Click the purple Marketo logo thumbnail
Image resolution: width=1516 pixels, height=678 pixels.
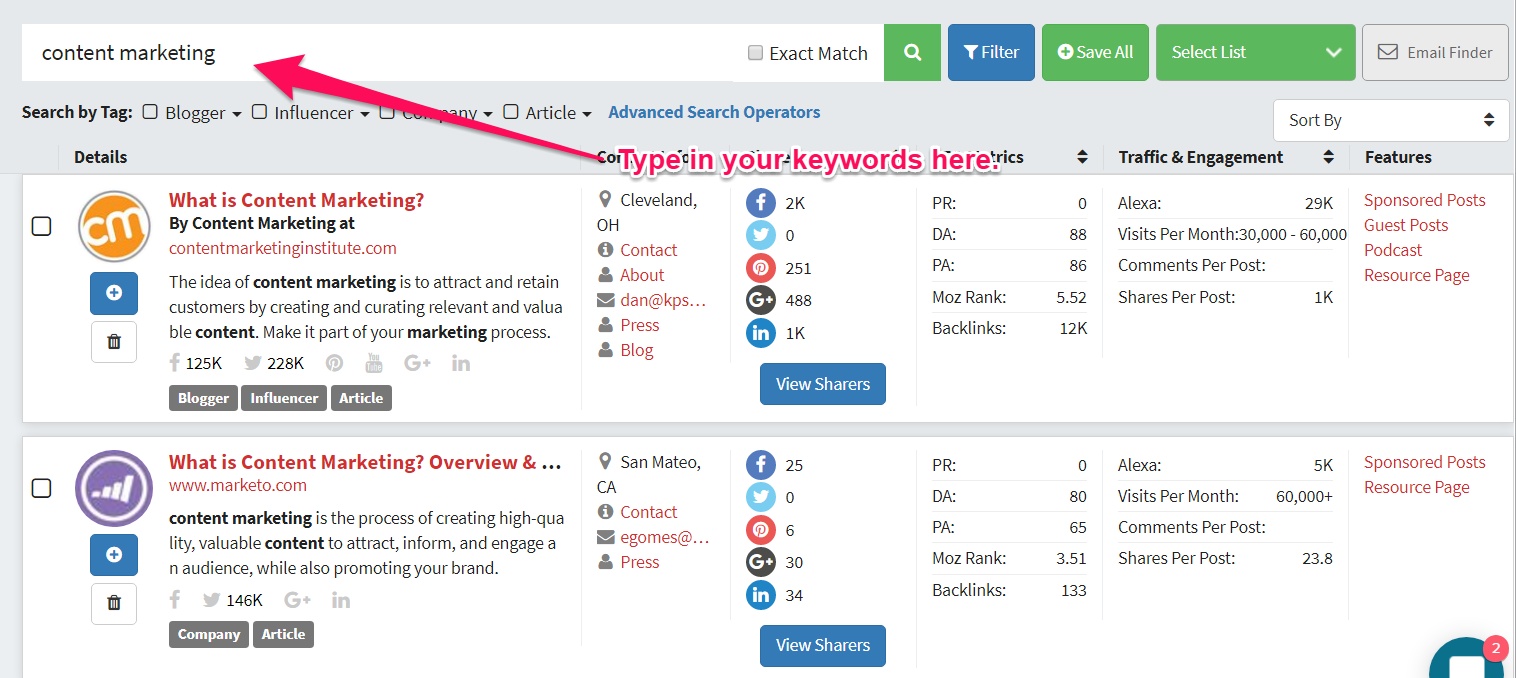tap(114, 488)
